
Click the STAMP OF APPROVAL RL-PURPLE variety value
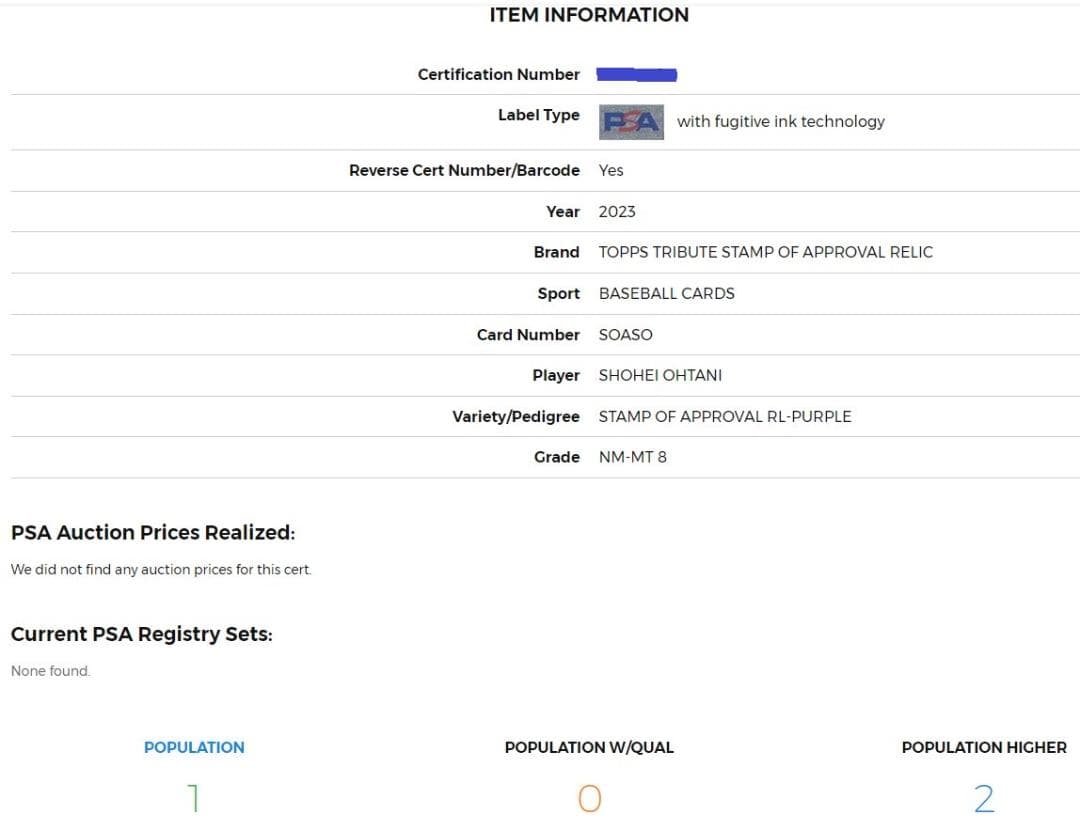click(x=725, y=416)
